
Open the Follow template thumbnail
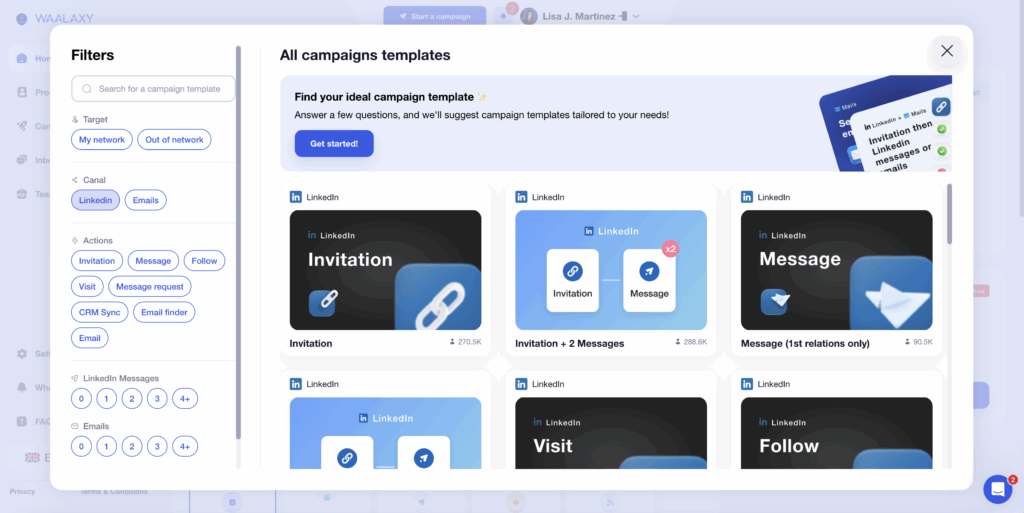(x=837, y=433)
